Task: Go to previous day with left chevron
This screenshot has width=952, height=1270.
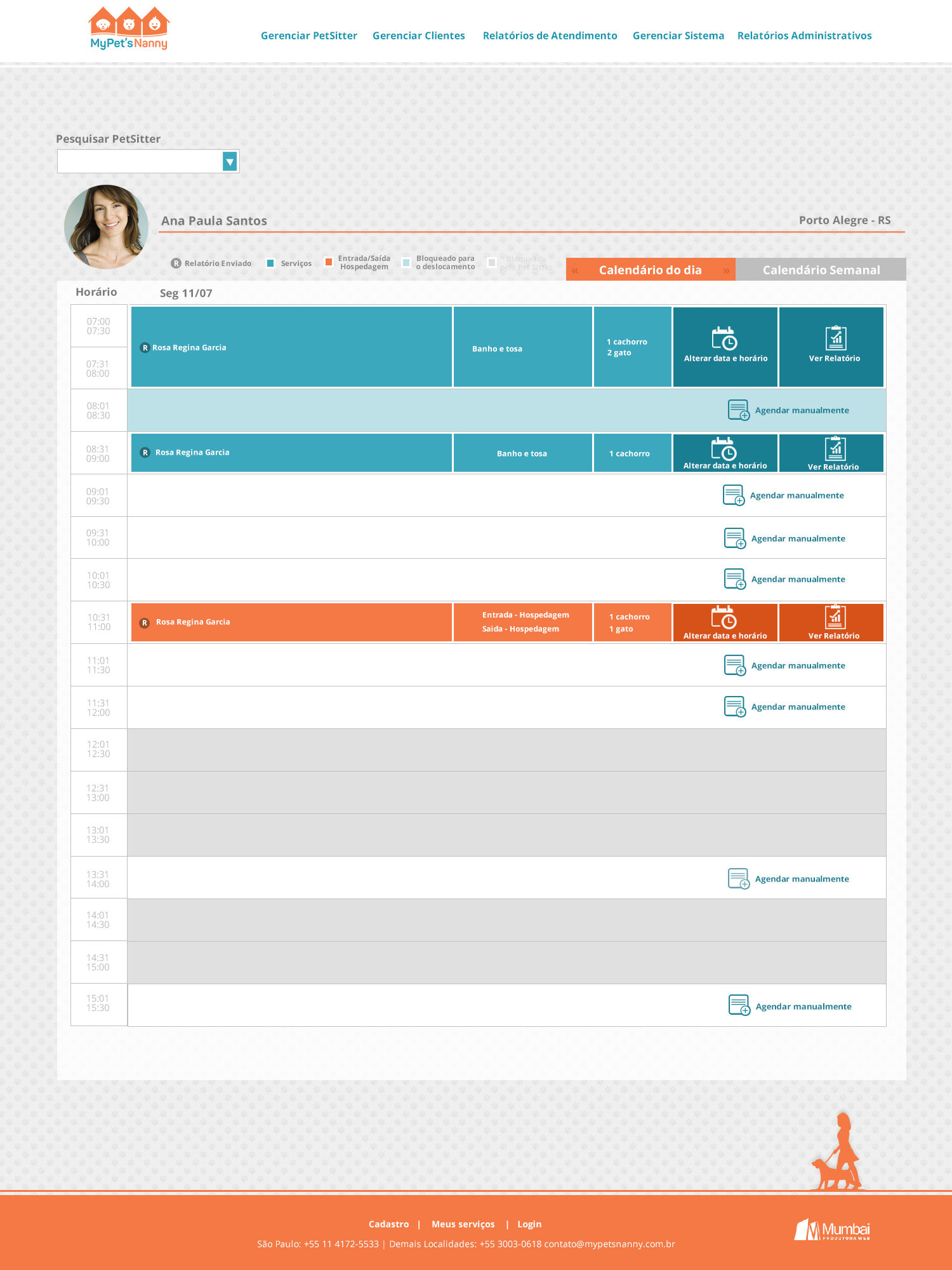Action: click(x=575, y=271)
